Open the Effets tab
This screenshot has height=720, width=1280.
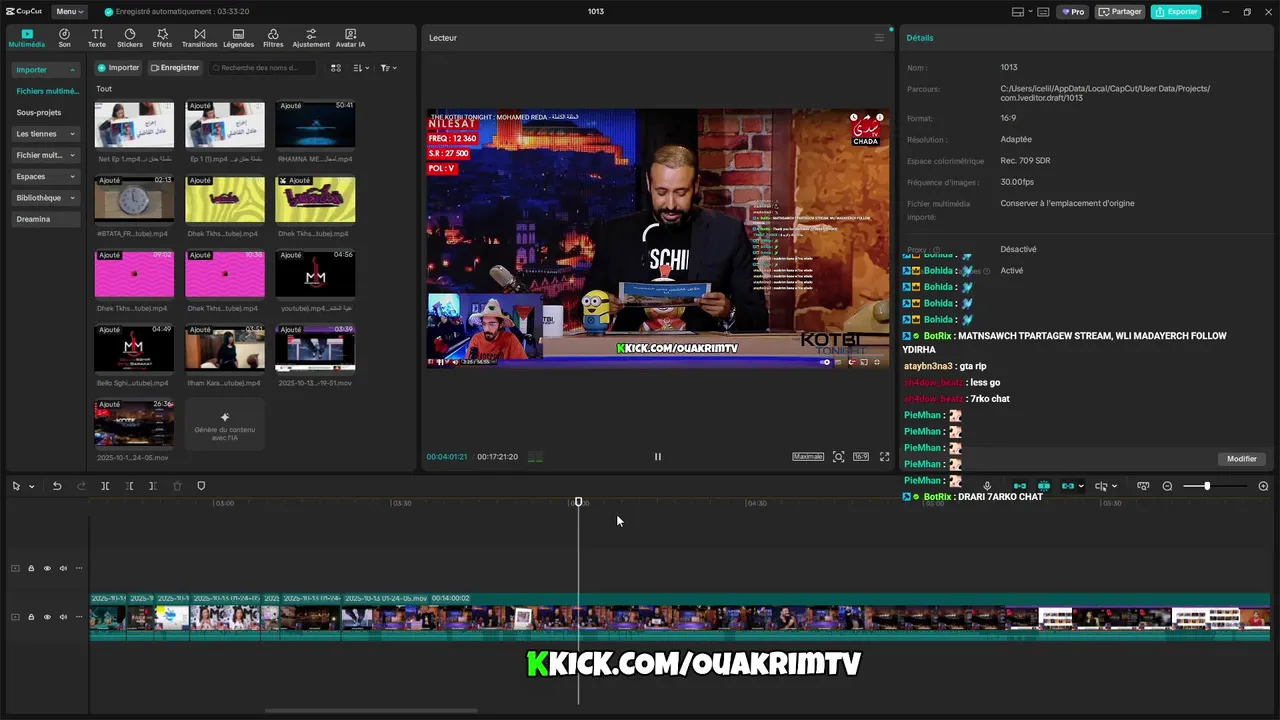[162, 38]
